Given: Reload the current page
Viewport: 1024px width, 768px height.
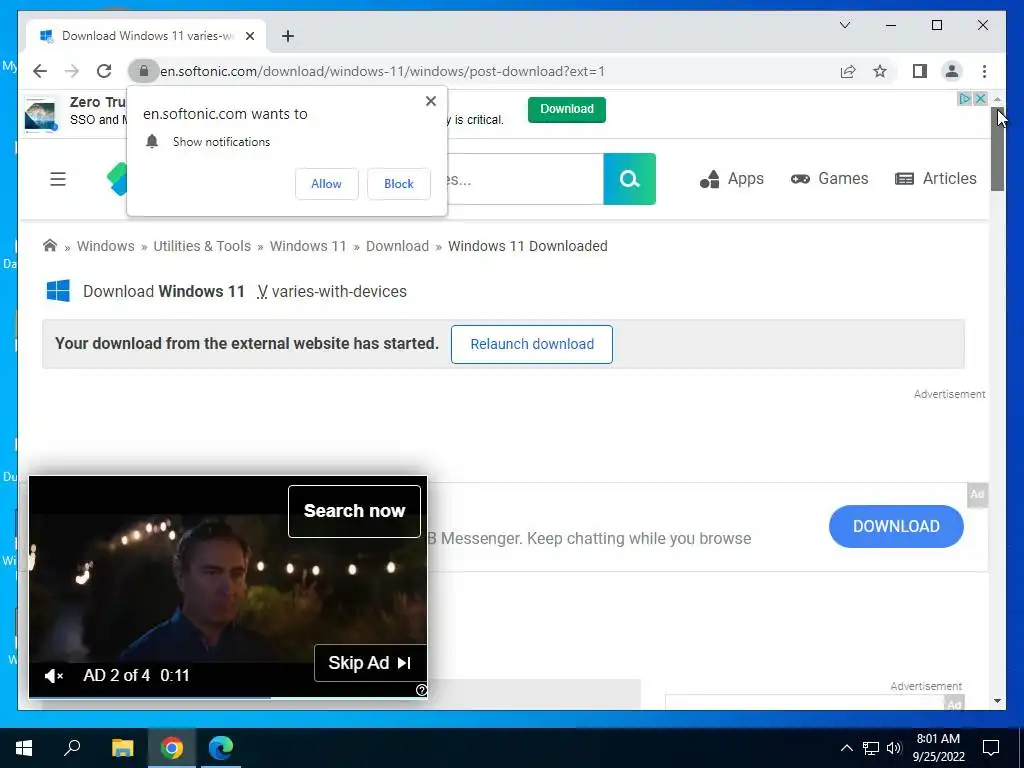Looking at the screenshot, I should 104,71.
